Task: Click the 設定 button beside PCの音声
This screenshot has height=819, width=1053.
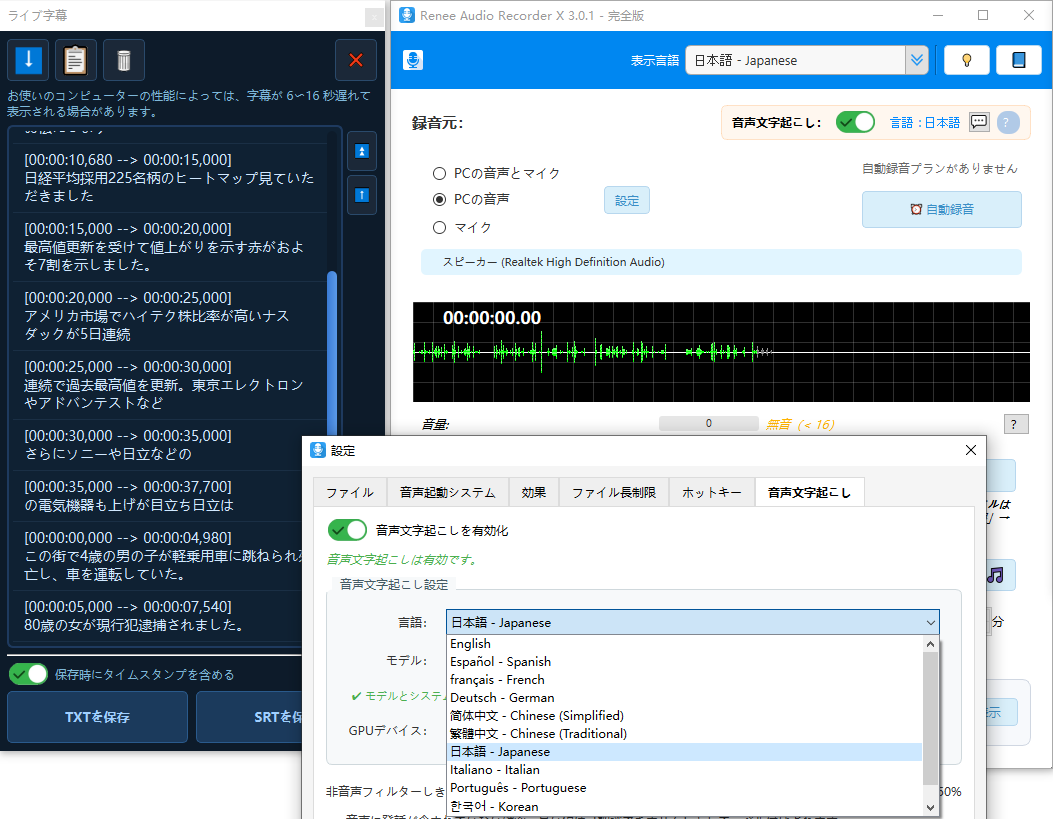Action: pyautogui.click(x=627, y=200)
